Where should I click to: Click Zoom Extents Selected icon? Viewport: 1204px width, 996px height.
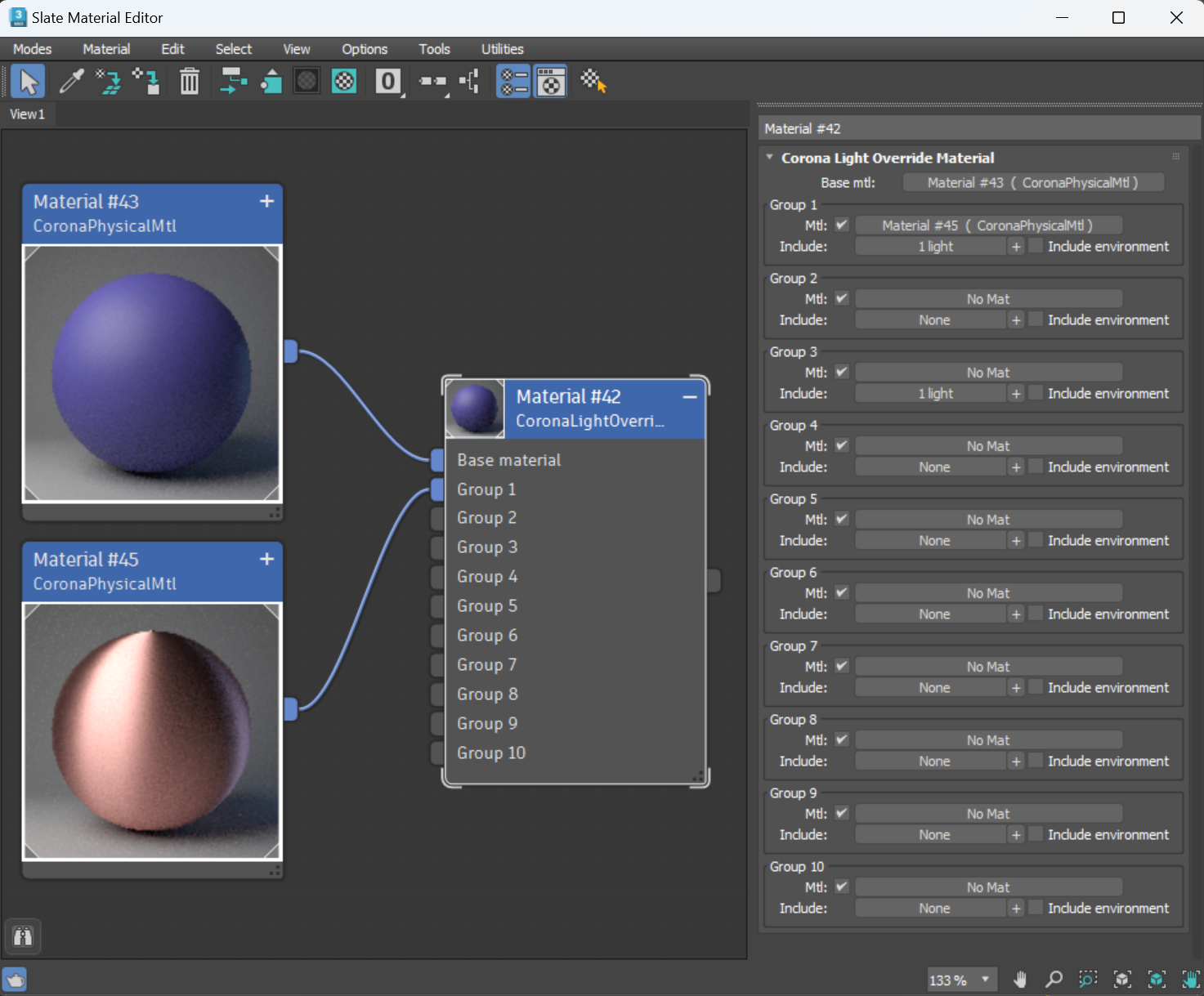(x=1157, y=979)
